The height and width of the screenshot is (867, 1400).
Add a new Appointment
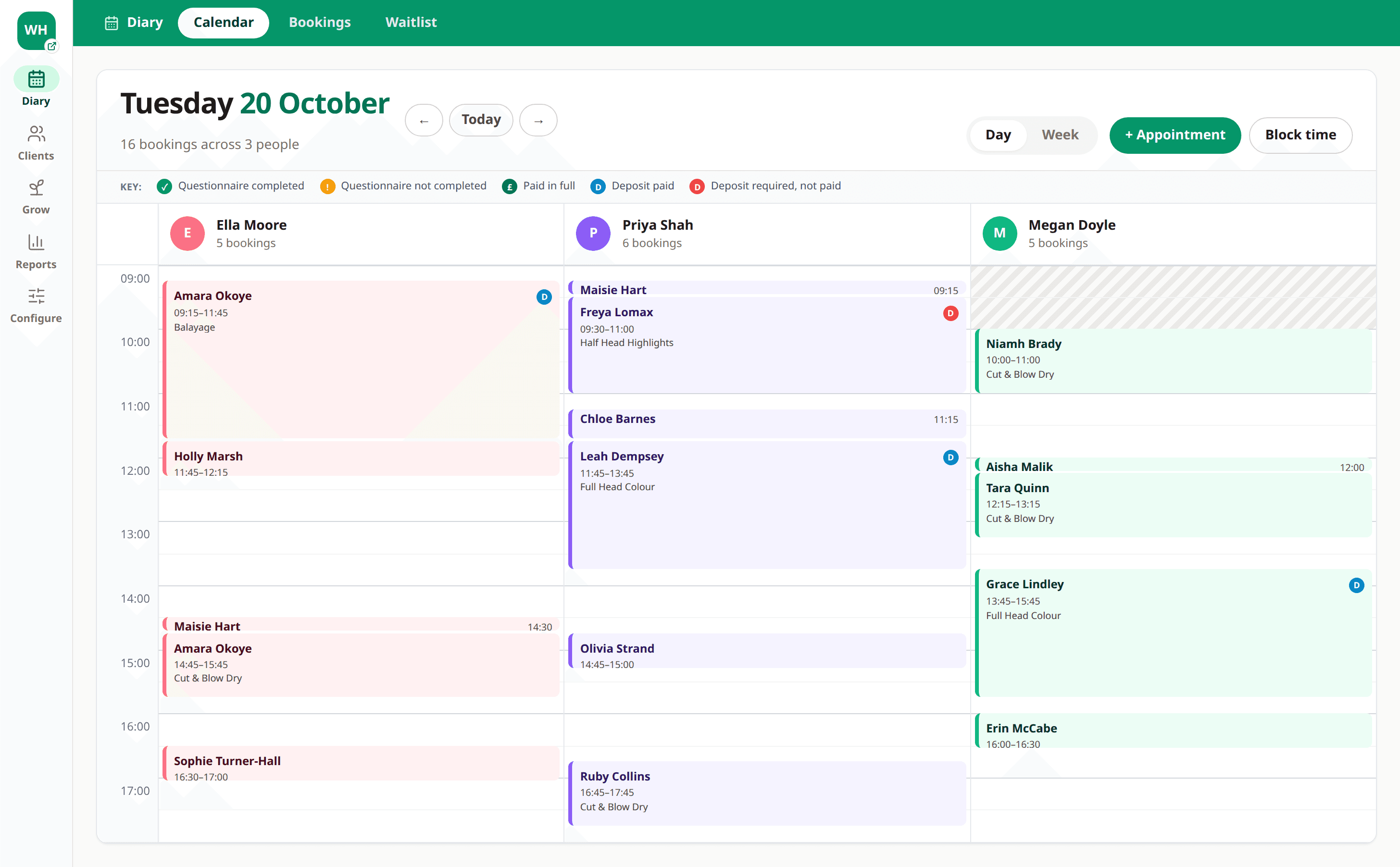tap(1175, 136)
